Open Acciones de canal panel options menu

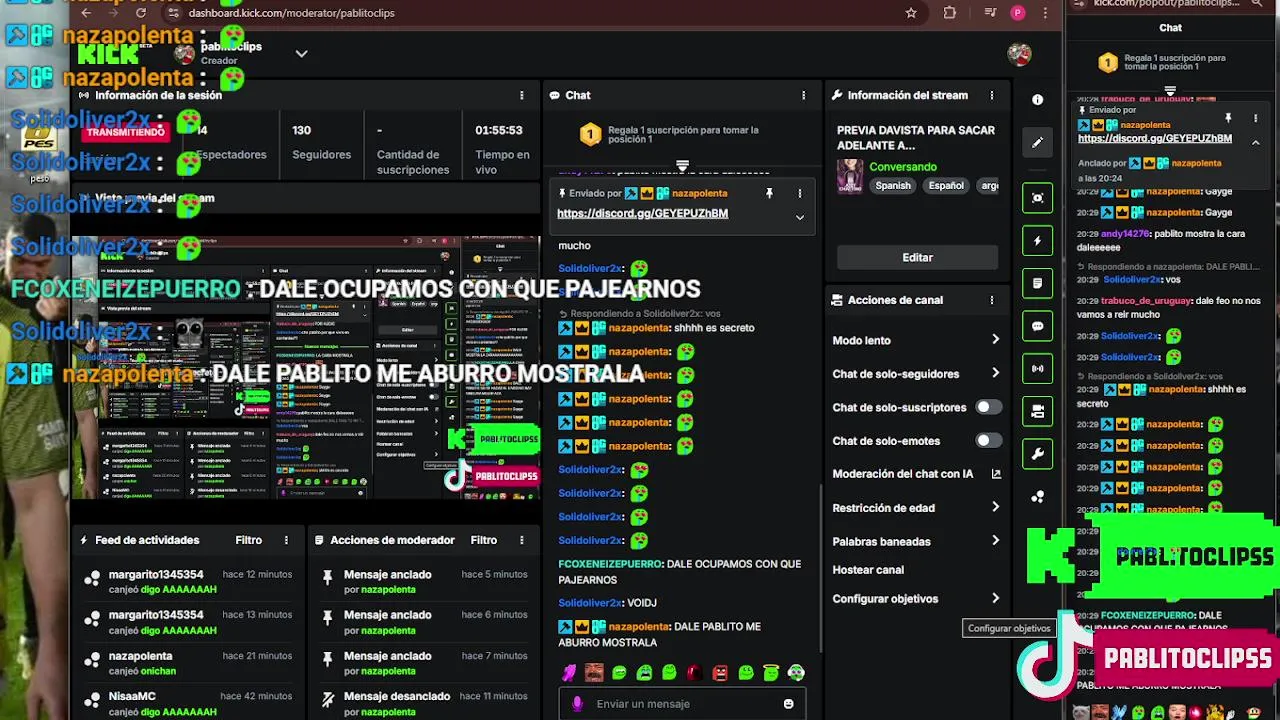(992, 300)
